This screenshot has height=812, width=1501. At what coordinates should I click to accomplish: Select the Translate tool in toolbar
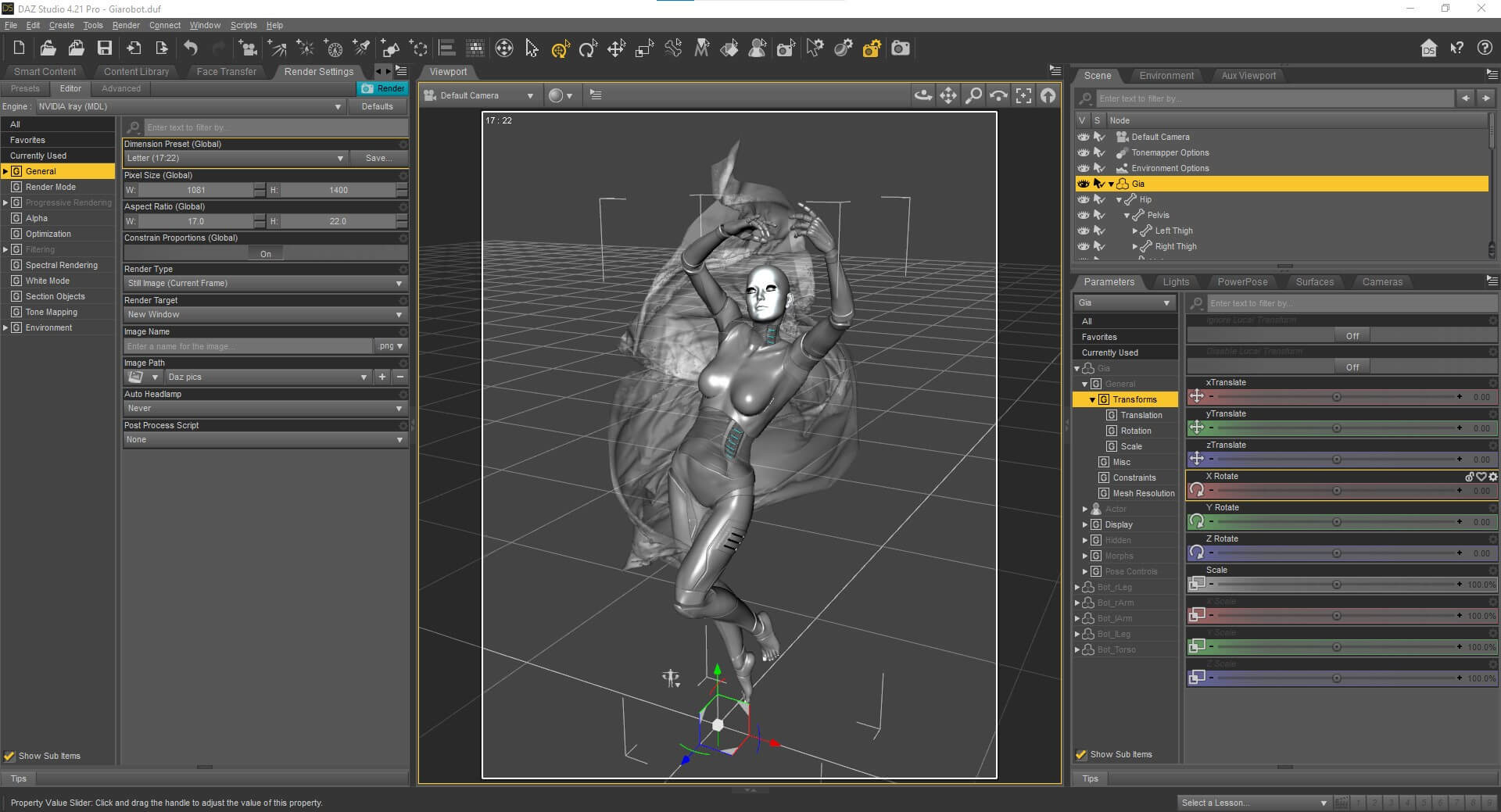point(616,48)
